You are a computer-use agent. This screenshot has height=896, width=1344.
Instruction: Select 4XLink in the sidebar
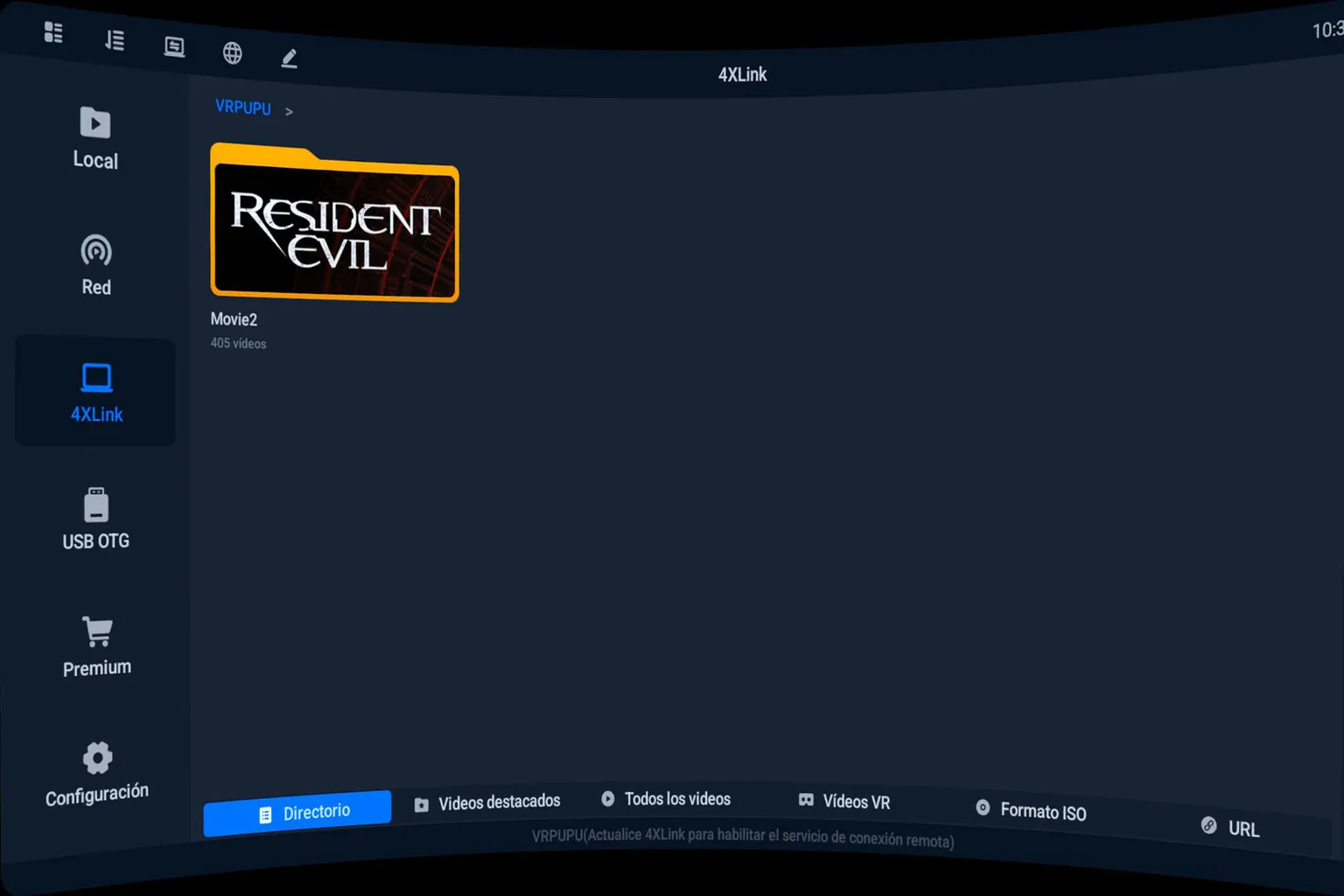tap(95, 392)
